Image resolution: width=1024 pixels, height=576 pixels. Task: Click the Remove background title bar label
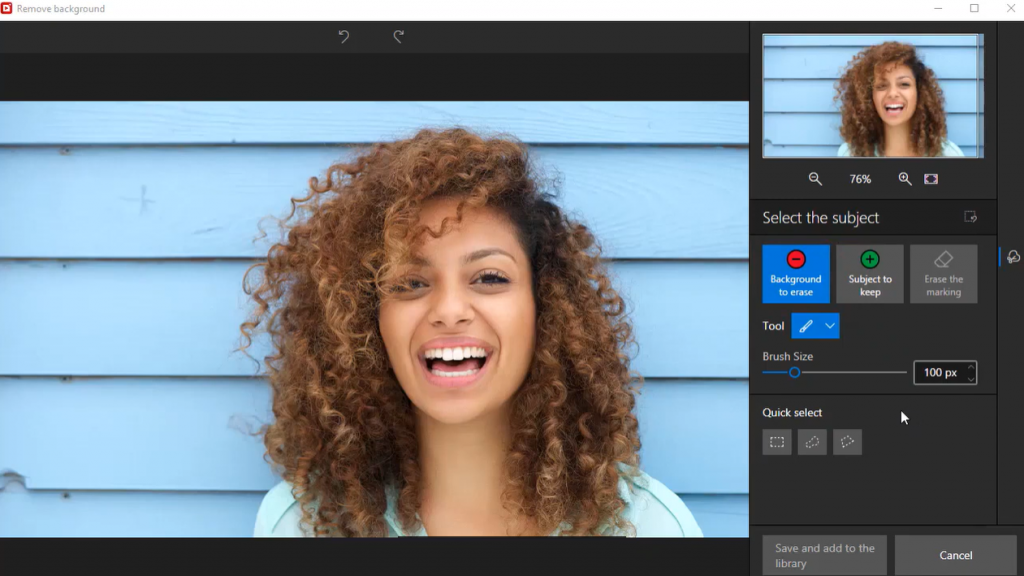(x=60, y=8)
